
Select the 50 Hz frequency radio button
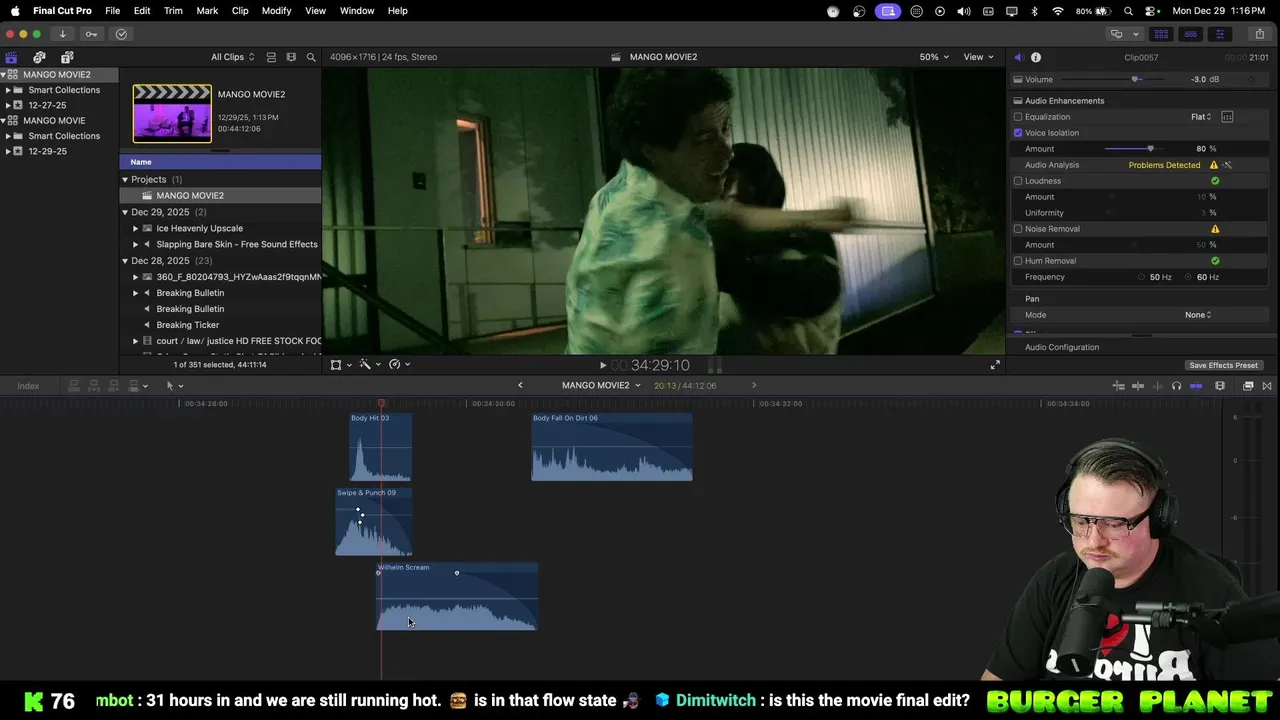pyautogui.click(x=1142, y=277)
